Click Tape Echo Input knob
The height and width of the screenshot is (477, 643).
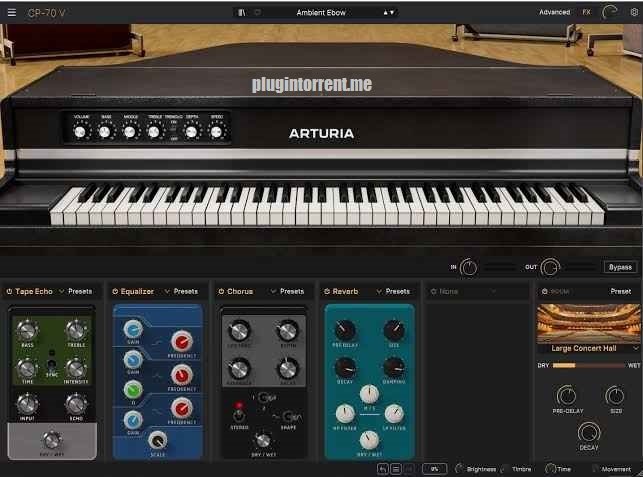pos(27,404)
